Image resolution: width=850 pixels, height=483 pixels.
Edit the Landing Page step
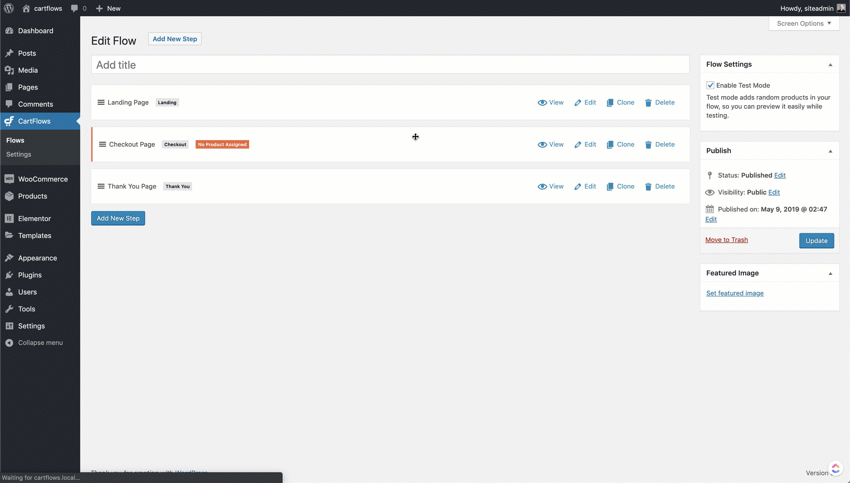tap(585, 102)
